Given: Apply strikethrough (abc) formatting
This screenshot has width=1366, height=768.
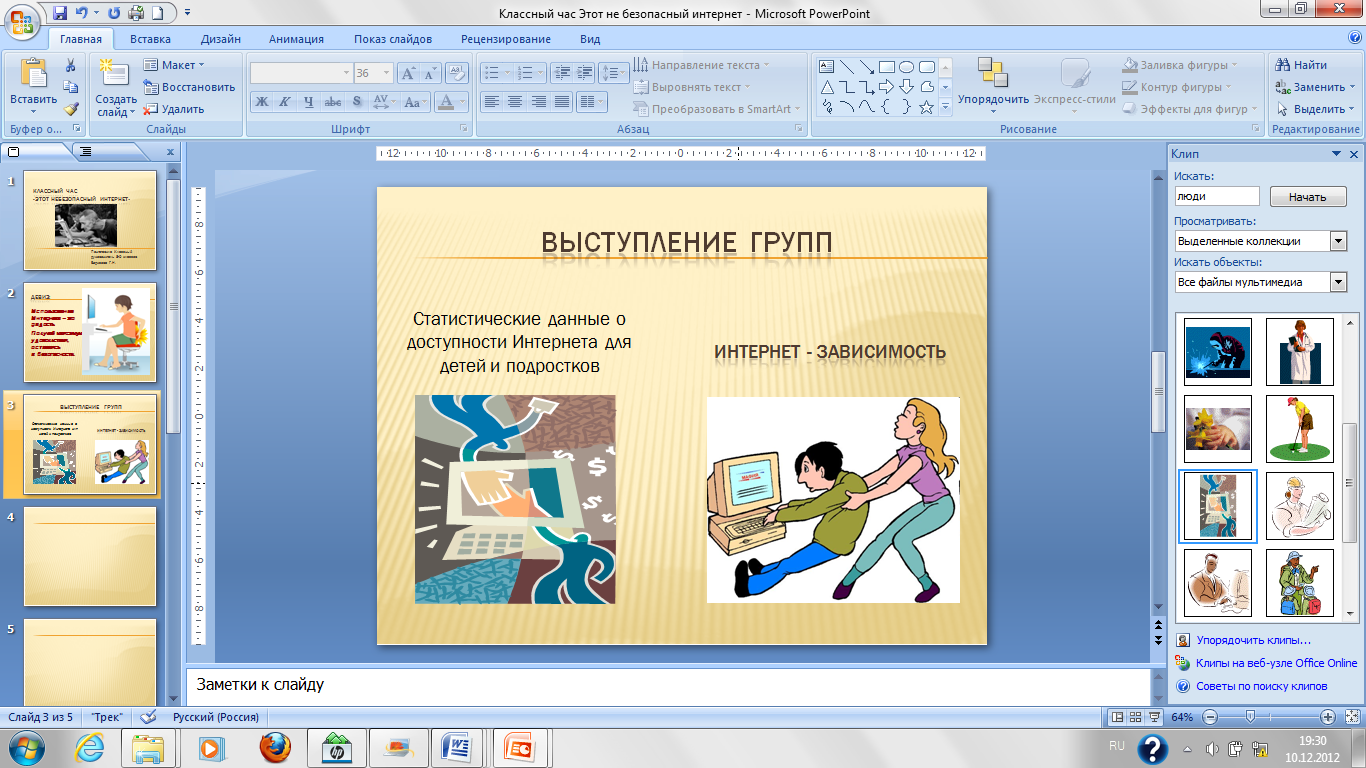Looking at the screenshot, I should [x=333, y=102].
